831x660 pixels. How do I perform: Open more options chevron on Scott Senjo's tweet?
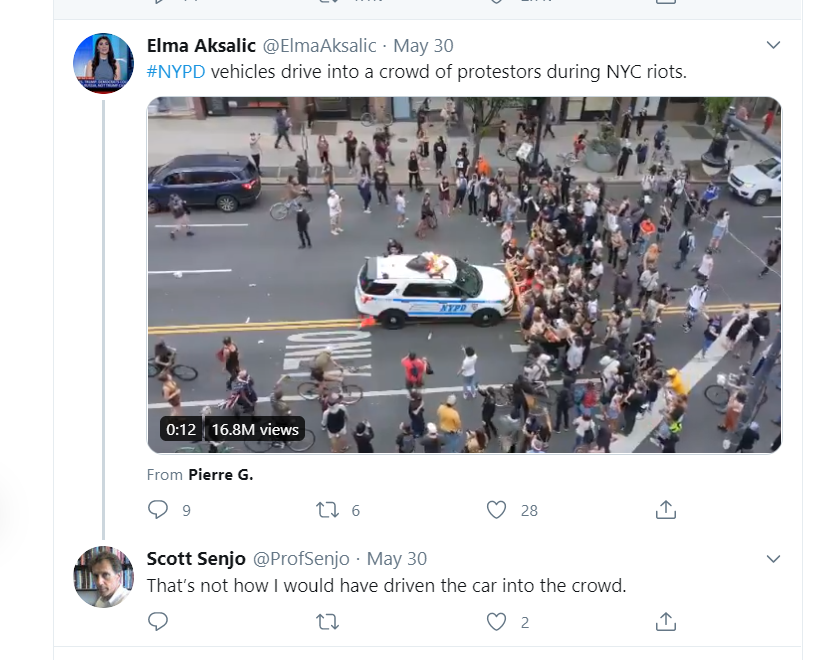(x=773, y=559)
